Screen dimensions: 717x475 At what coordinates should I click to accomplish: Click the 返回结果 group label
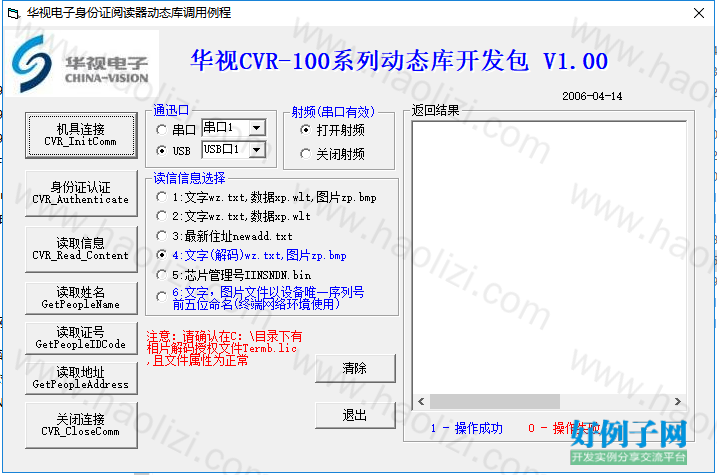pos(435,110)
